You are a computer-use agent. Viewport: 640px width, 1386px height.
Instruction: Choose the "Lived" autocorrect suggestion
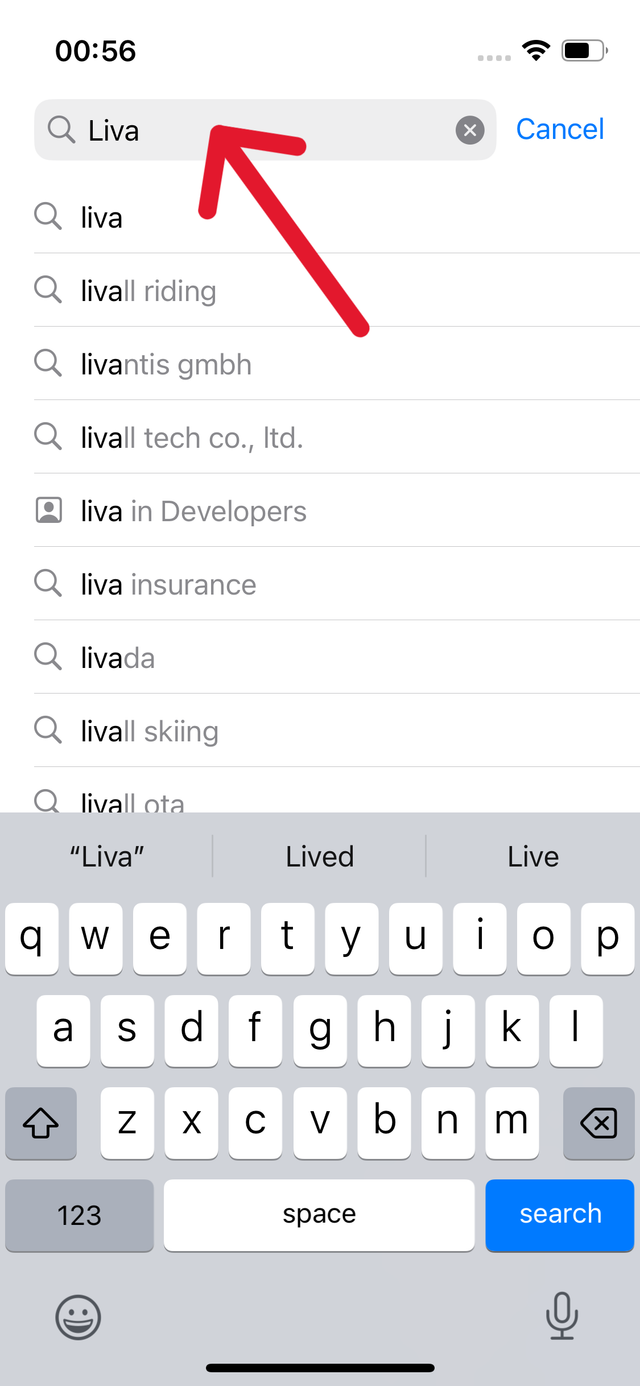tap(320, 857)
